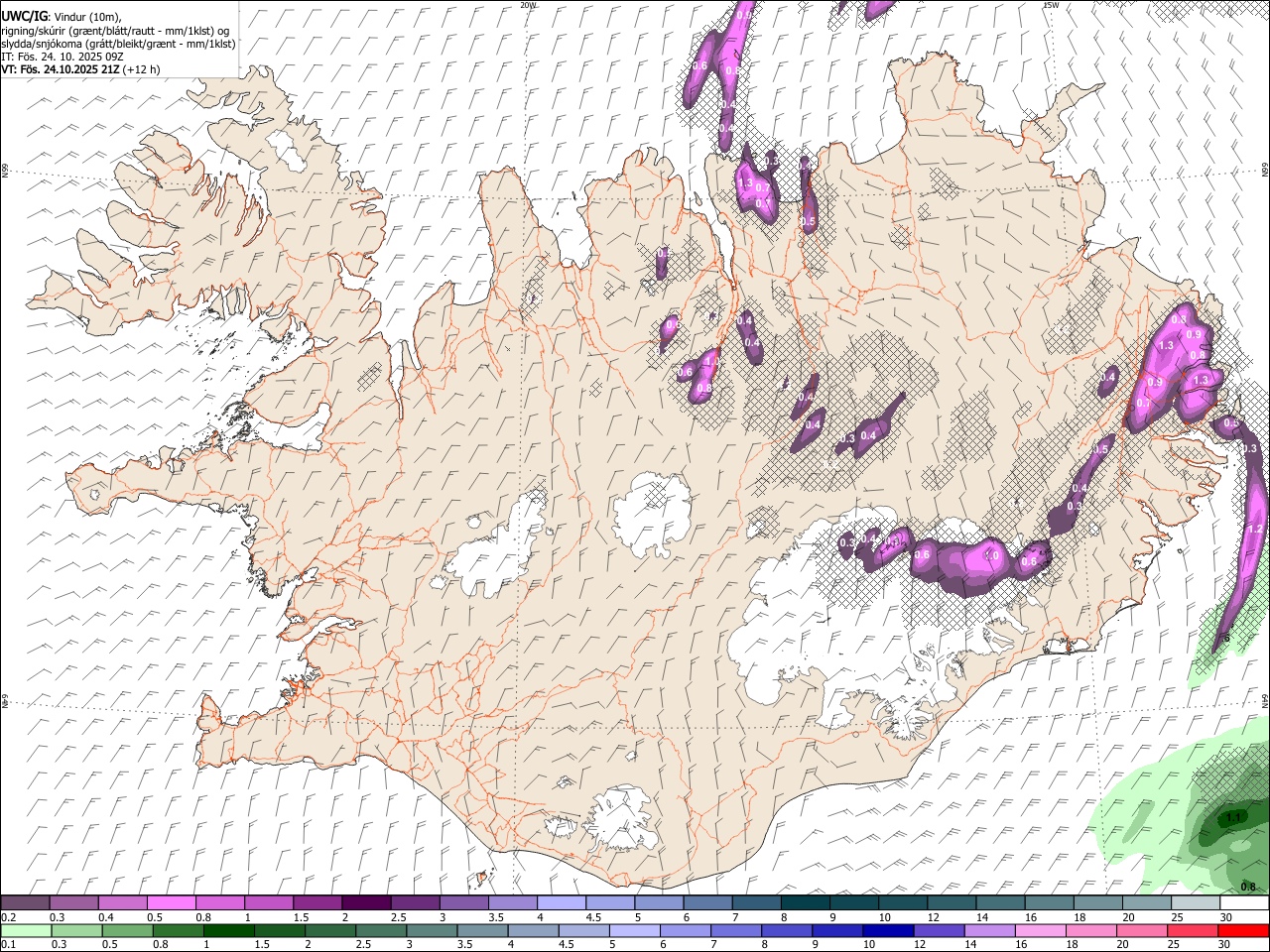
Task: Select the white 30 swatch in snow legend
Action: [1244, 903]
